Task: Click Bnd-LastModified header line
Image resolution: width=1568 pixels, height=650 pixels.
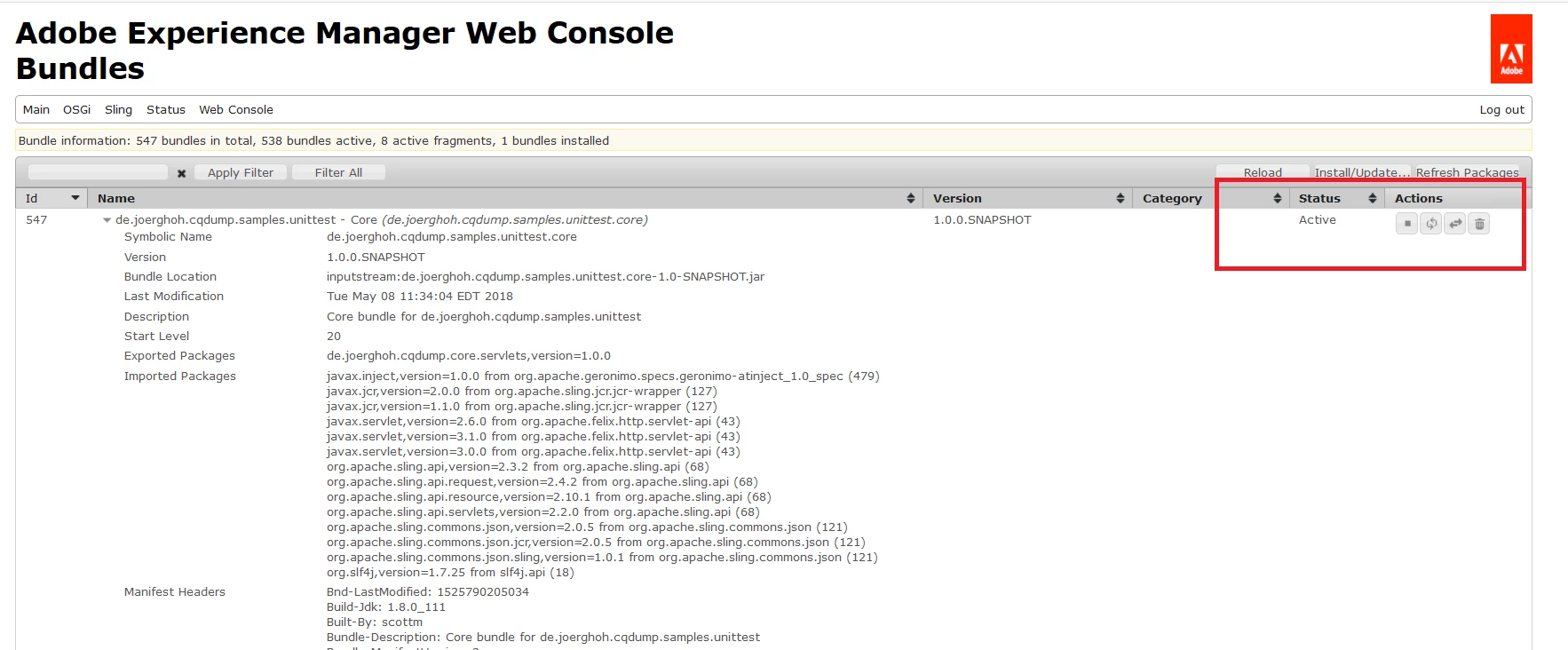Action: (x=427, y=591)
